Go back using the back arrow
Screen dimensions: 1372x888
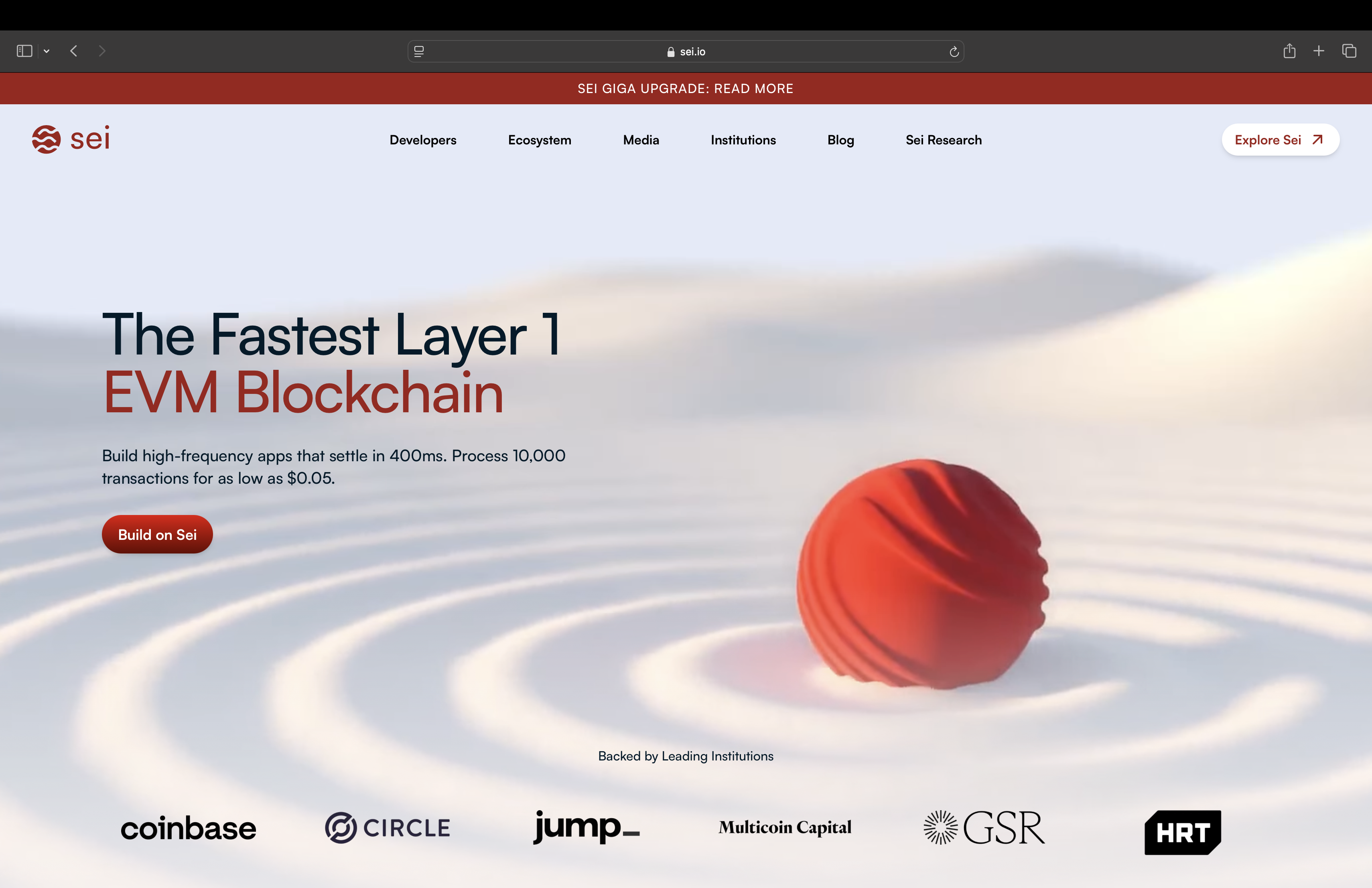[x=74, y=51]
